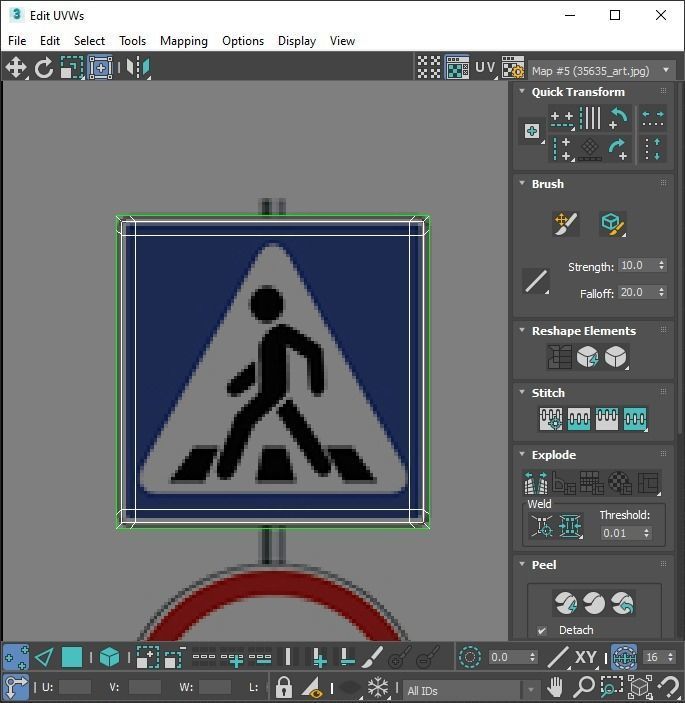Click the Rotate +90 around pivot icon
The height and width of the screenshot is (703, 685).
[619, 149]
